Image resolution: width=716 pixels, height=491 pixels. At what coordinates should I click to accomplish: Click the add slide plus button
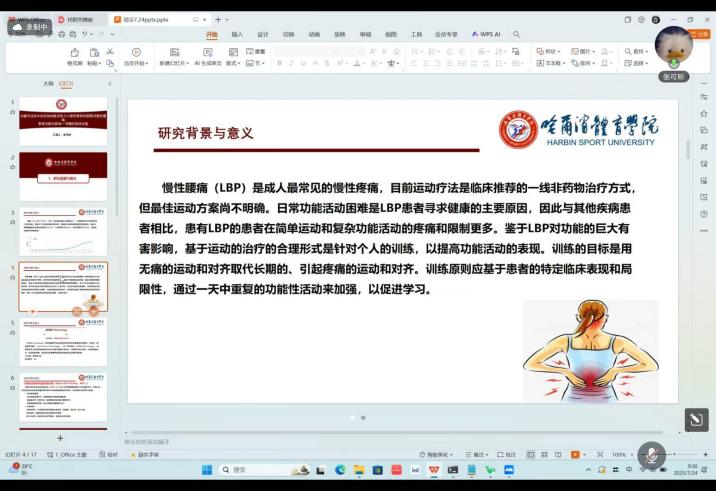coord(60,438)
